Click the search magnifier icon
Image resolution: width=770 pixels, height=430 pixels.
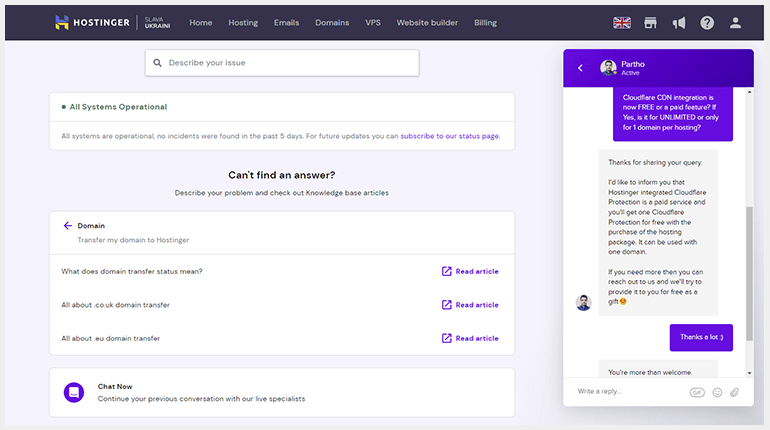(x=157, y=63)
